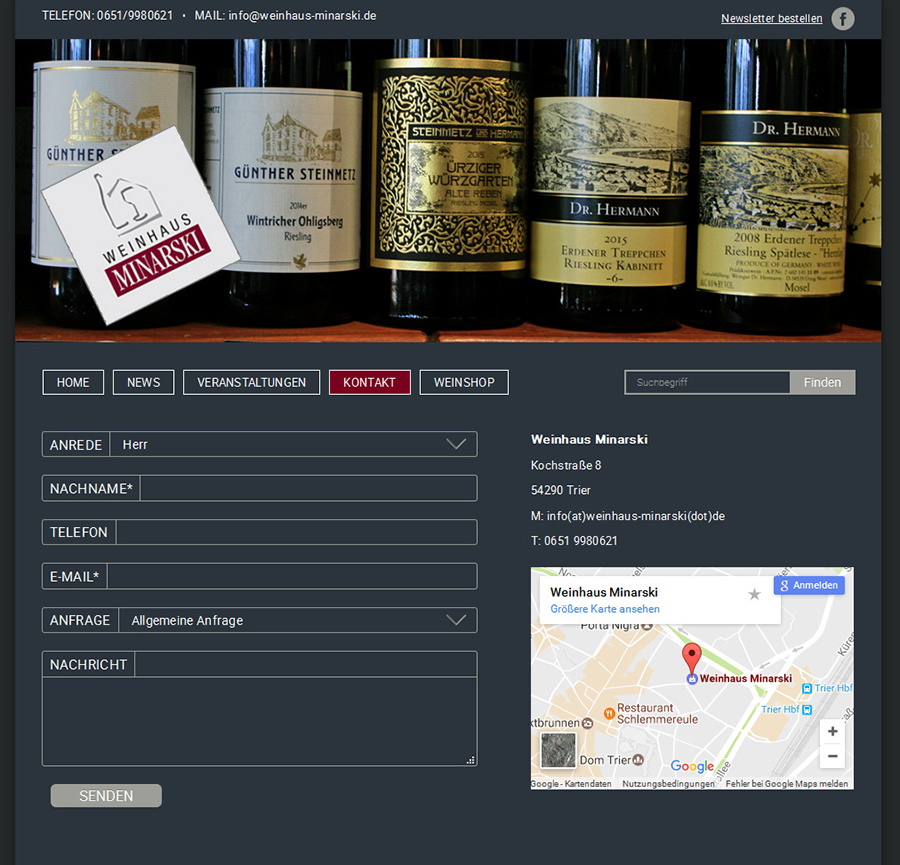This screenshot has width=900, height=865.
Task: Click the header email address info@weinhaus-minarski.de
Action: [x=302, y=15]
